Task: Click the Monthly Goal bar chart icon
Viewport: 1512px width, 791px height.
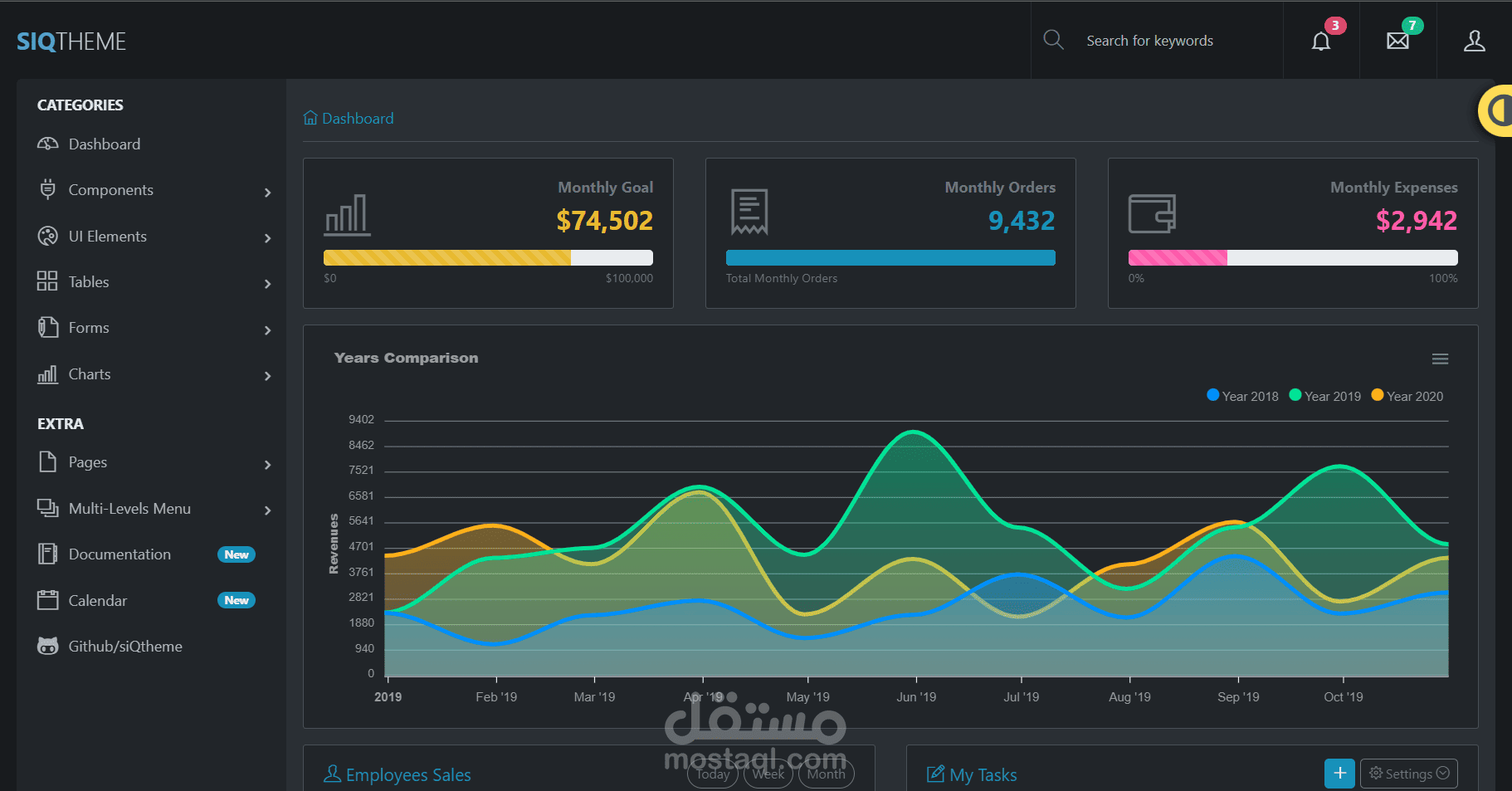Action: pos(347,215)
